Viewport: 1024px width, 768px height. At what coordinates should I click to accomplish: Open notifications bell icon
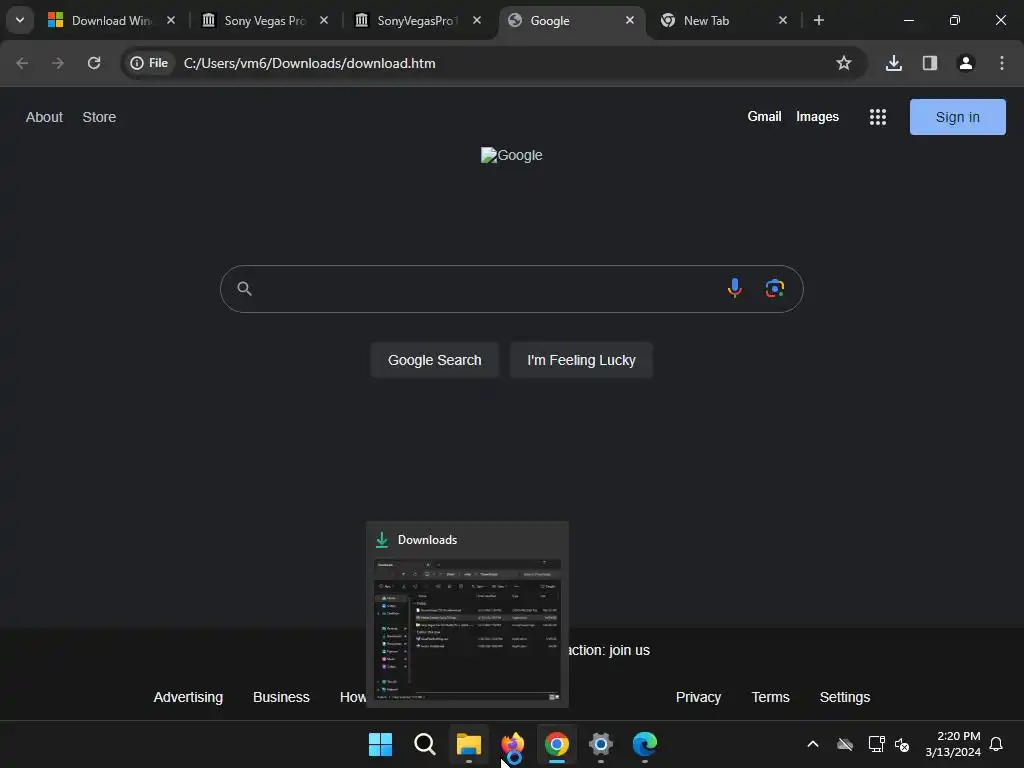pos(997,744)
